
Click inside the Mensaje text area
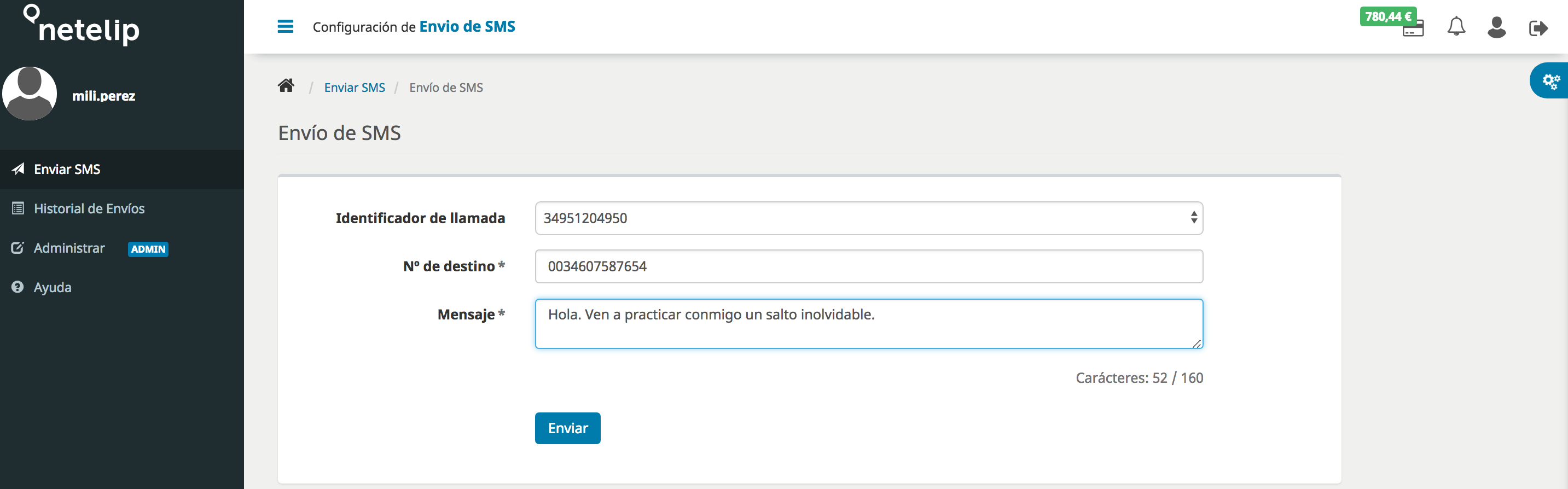coord(869,324)
